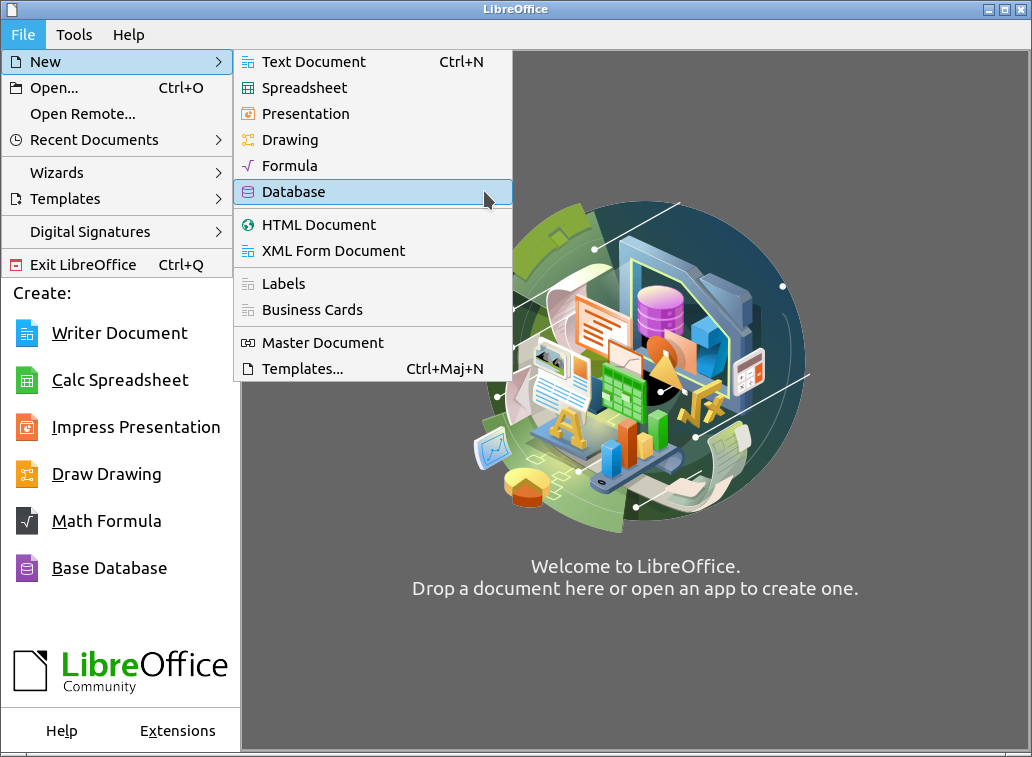The width and height of the screenshot is (1032, 757).
Task: Click the Ctrl+O shortcut text
Action: (181, 88)
